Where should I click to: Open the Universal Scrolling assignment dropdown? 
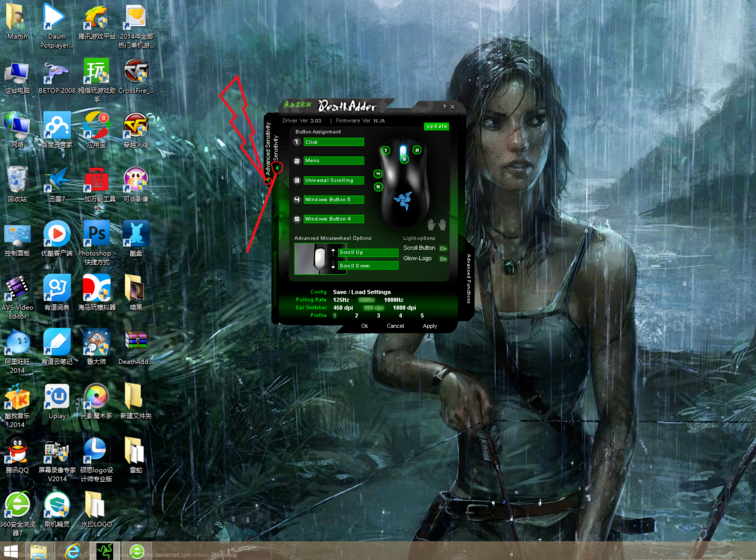(x=334, y=180)
